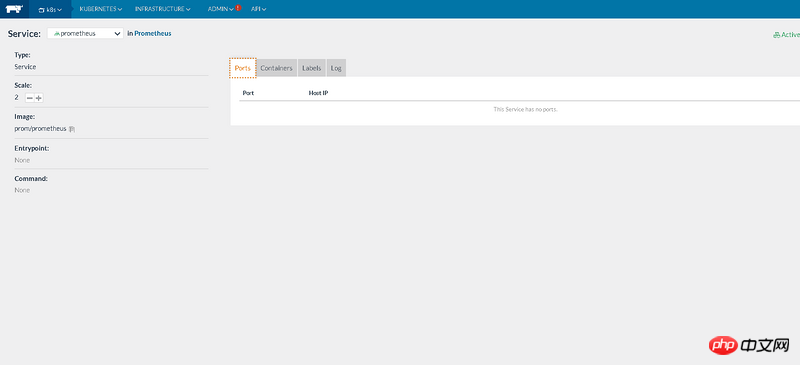Click the Host IP column header
800x365 pixels.
[318, 93]
